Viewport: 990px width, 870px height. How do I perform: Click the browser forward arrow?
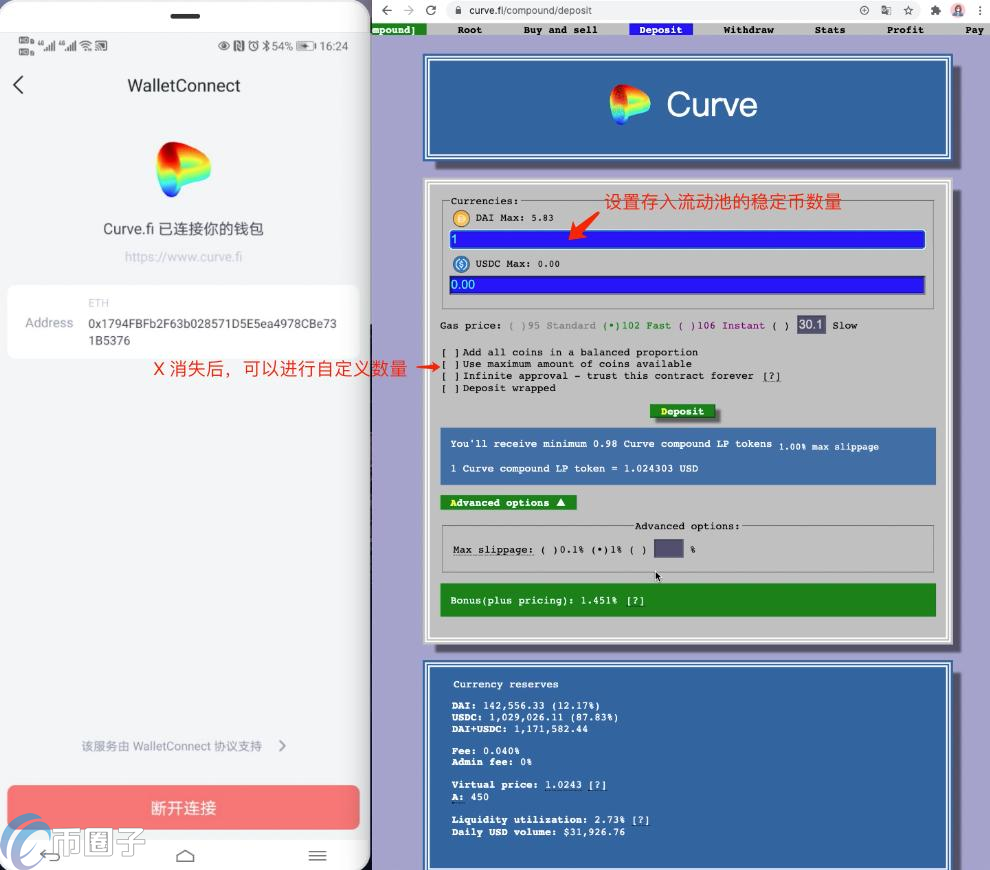click(x=409, y=10)
